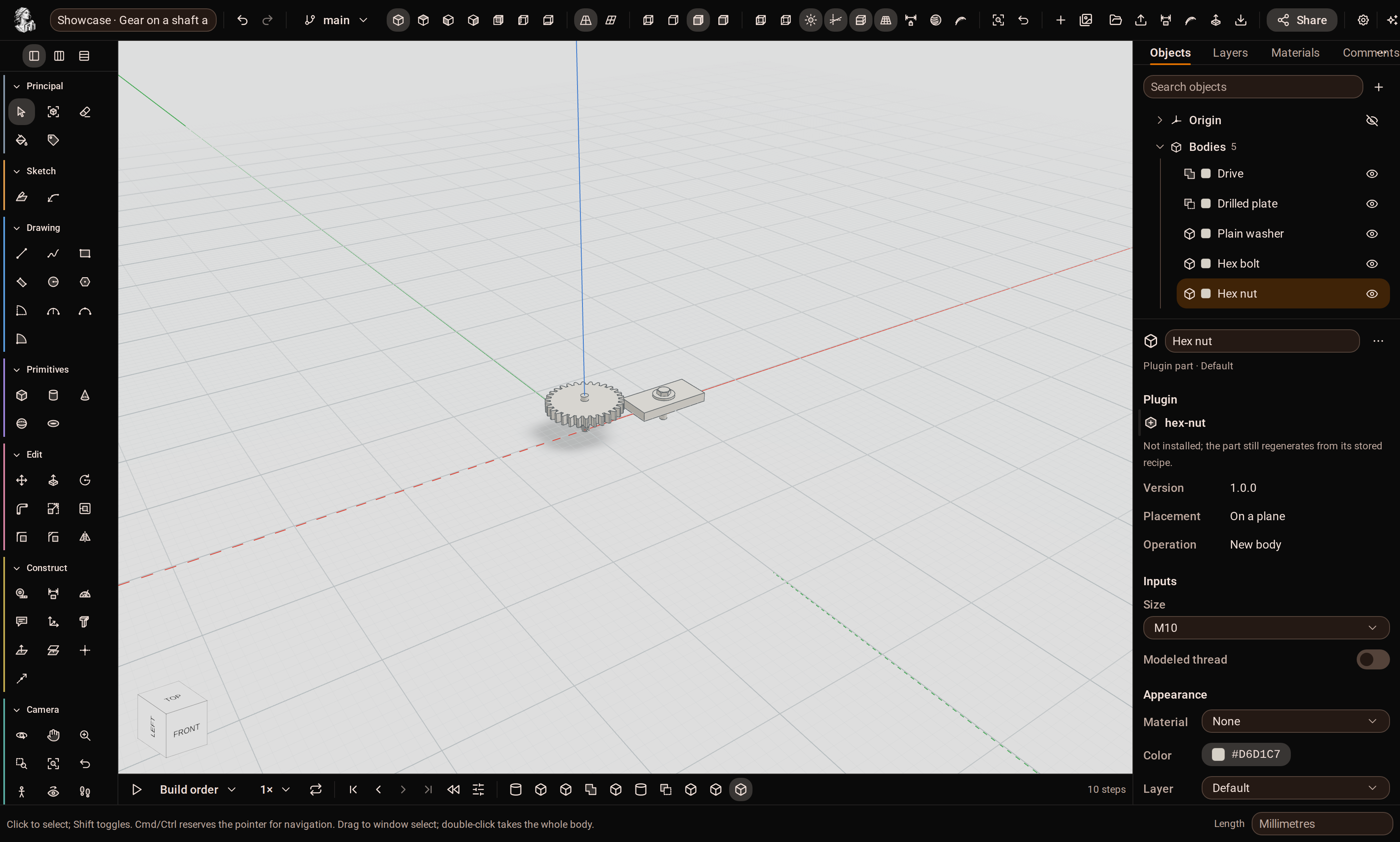Click the Share button
This screenshot has width=1400, height=842.
point(1301,20)
